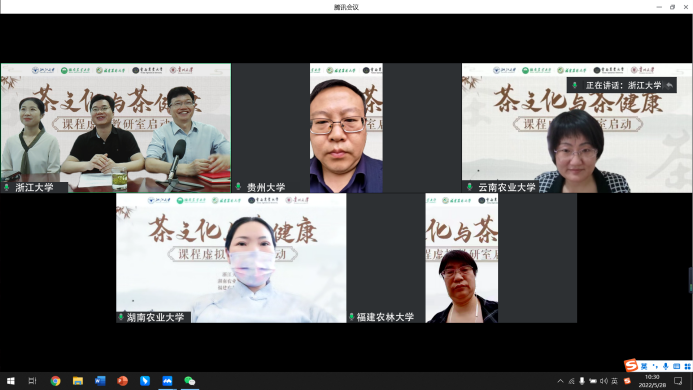Toggle Sogou English/Chinese mode button
693x390 pixels.
644,366
